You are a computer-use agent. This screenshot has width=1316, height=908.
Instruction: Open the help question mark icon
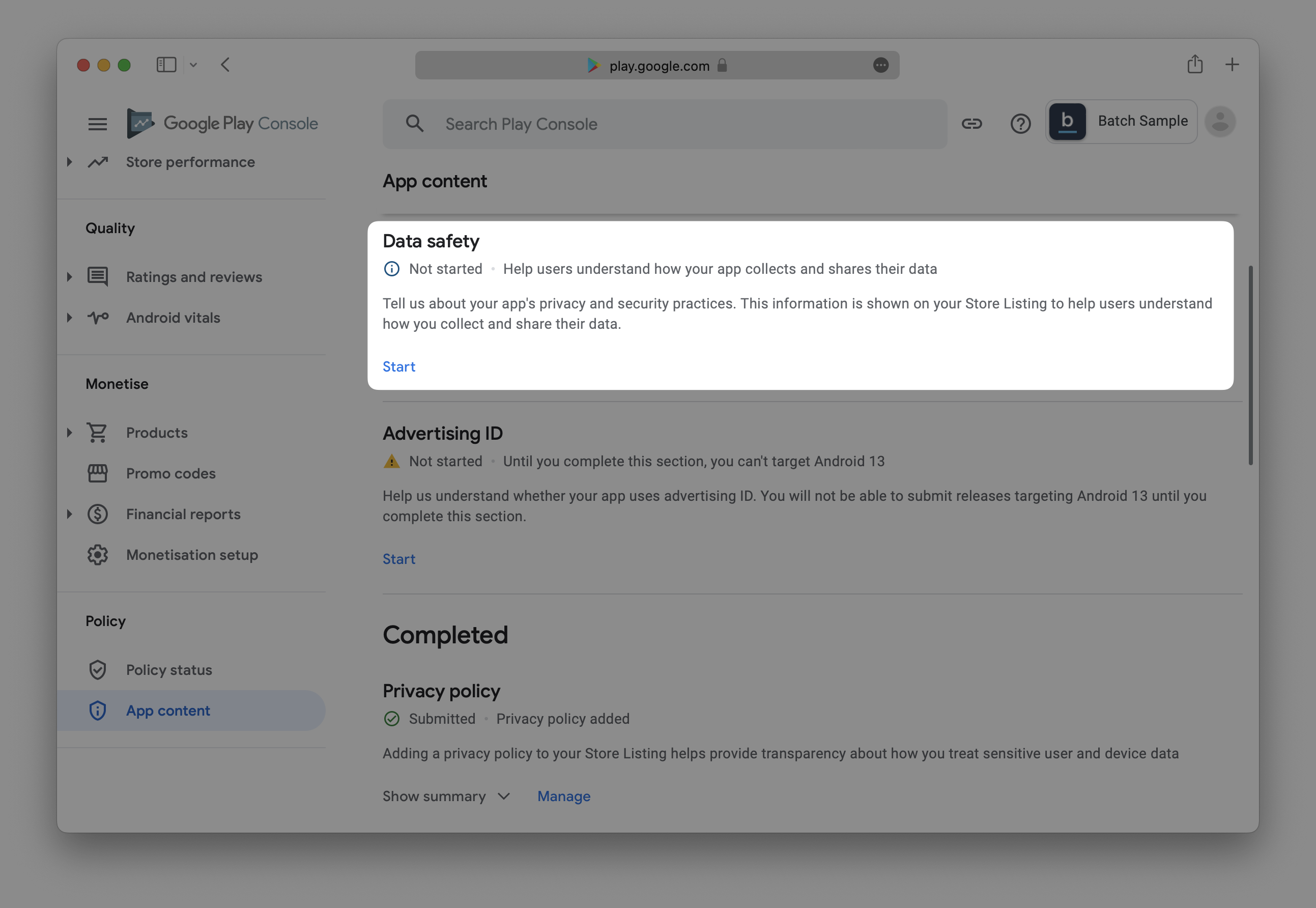[1020, 124]
